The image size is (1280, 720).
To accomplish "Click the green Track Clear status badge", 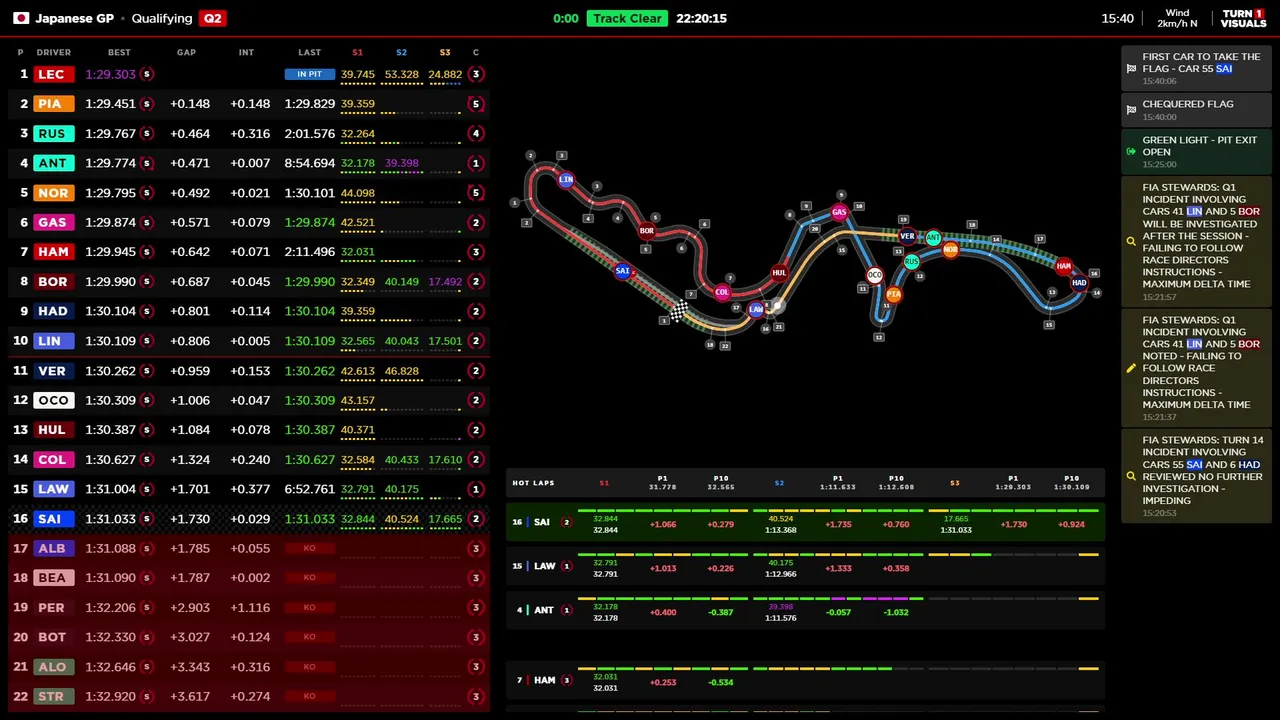I will pos(627,18).
